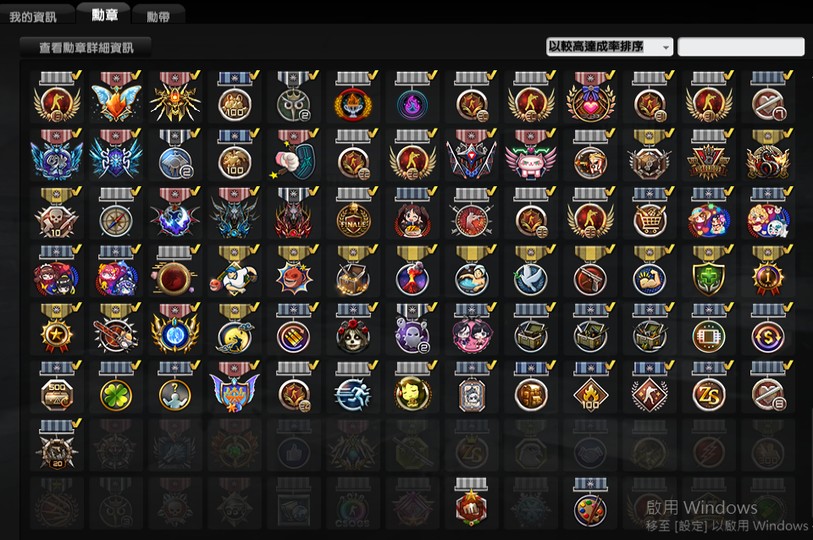Click the 查看勳章詳細資訊 button
The image size is (813, 540).
click(x=86, y=48)
